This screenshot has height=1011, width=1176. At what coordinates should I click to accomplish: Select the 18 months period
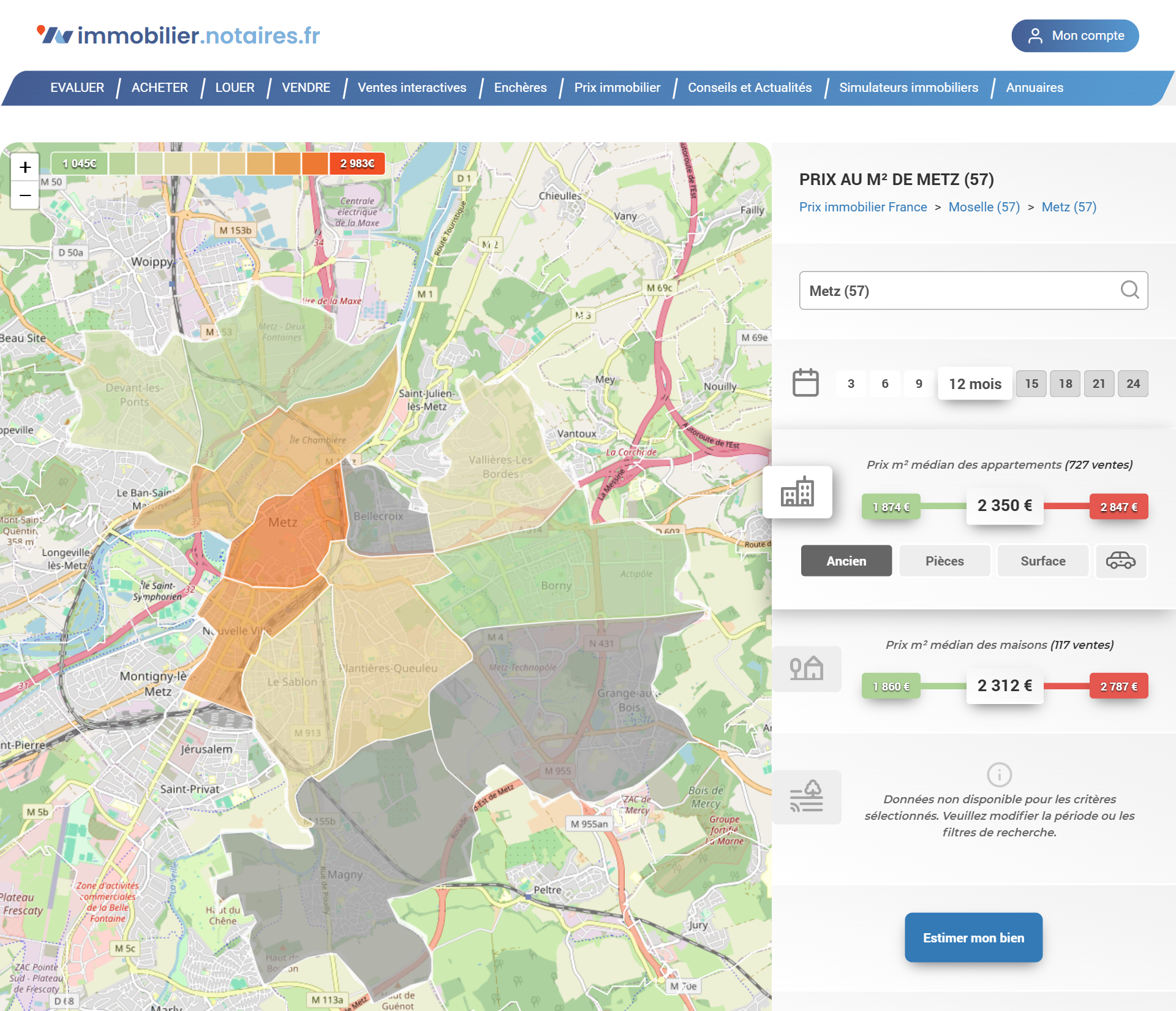[1066, 384]
